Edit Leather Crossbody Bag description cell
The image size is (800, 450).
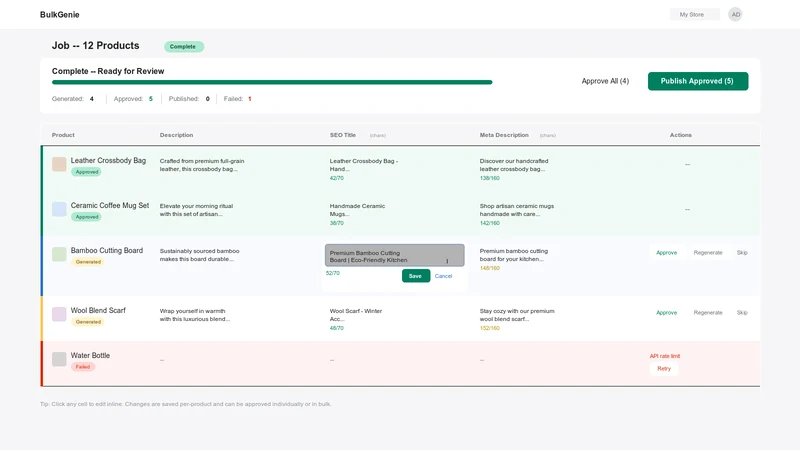202,165
